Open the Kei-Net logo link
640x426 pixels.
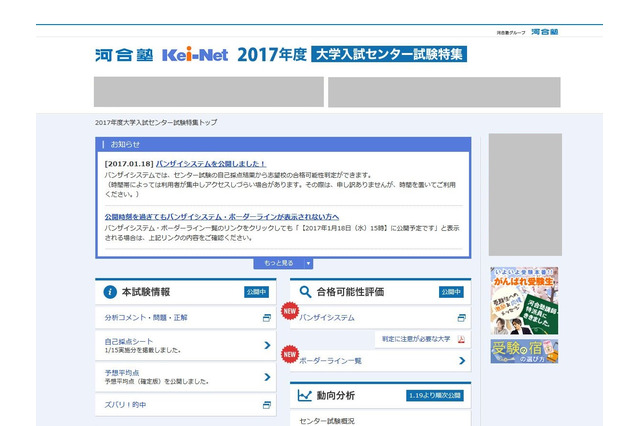pos(195,55)
